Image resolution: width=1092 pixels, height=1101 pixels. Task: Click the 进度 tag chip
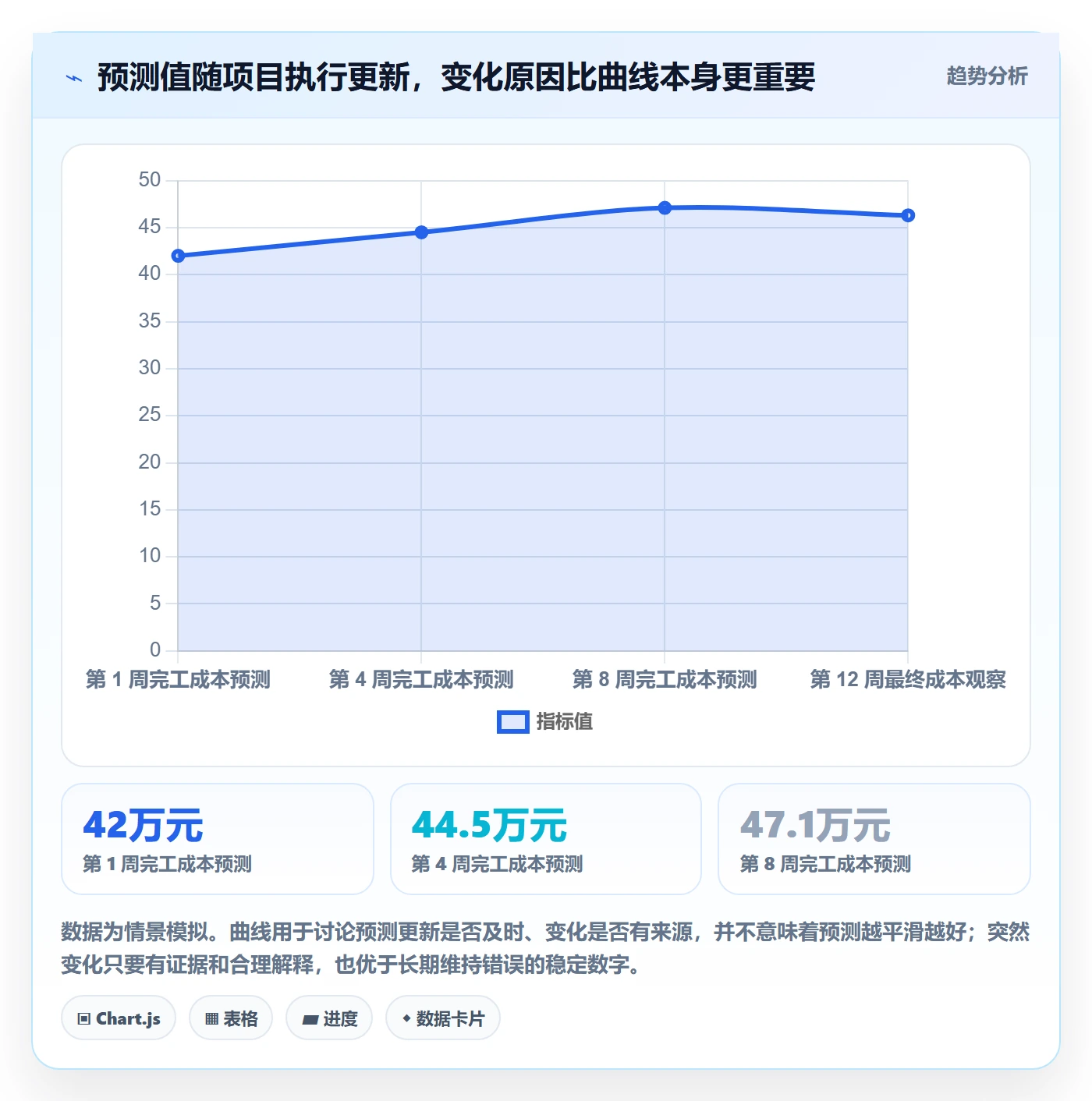(329, 1018)
